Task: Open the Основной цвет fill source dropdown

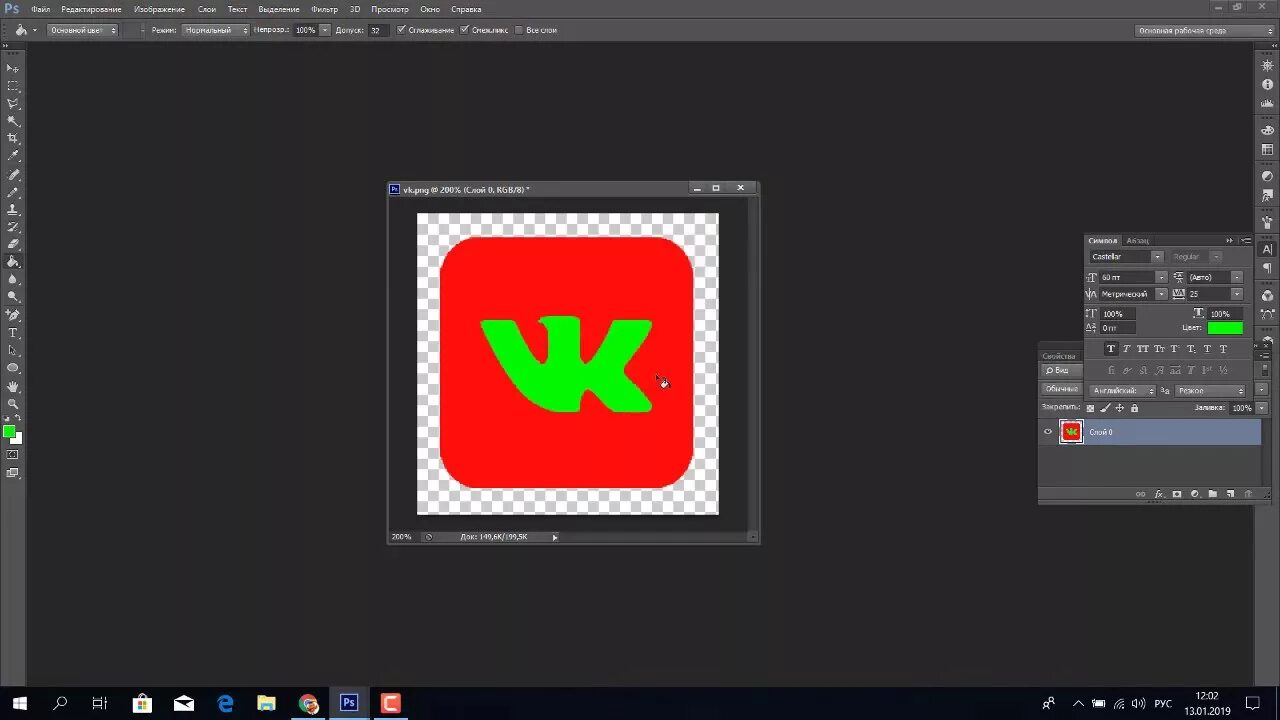Action: pyautogui.click(x=83, y=30)
